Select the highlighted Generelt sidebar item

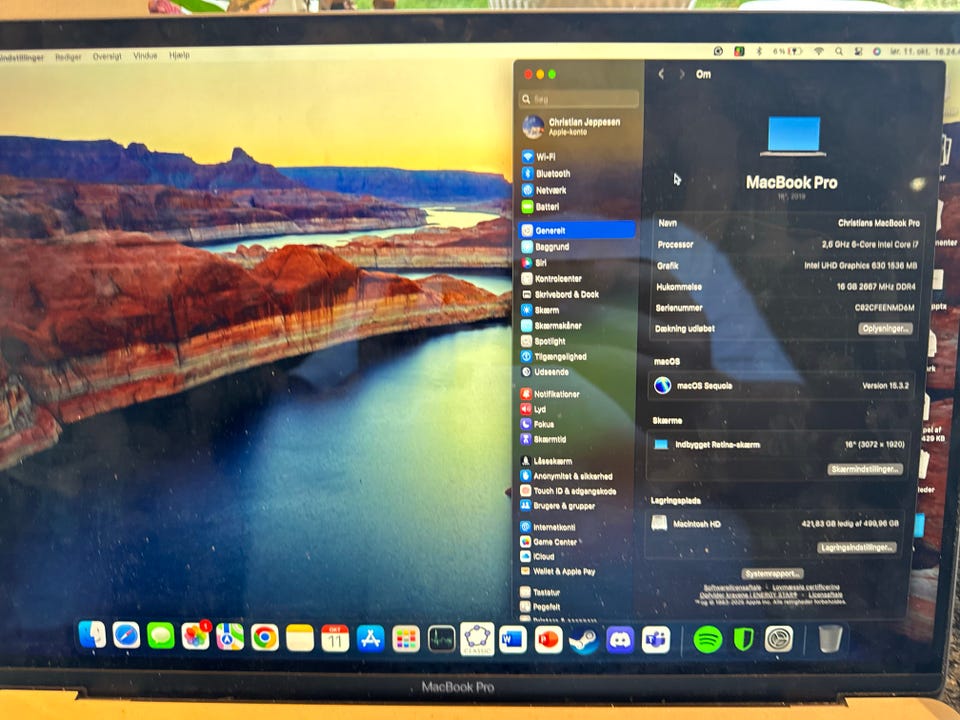tap(577, 230)
